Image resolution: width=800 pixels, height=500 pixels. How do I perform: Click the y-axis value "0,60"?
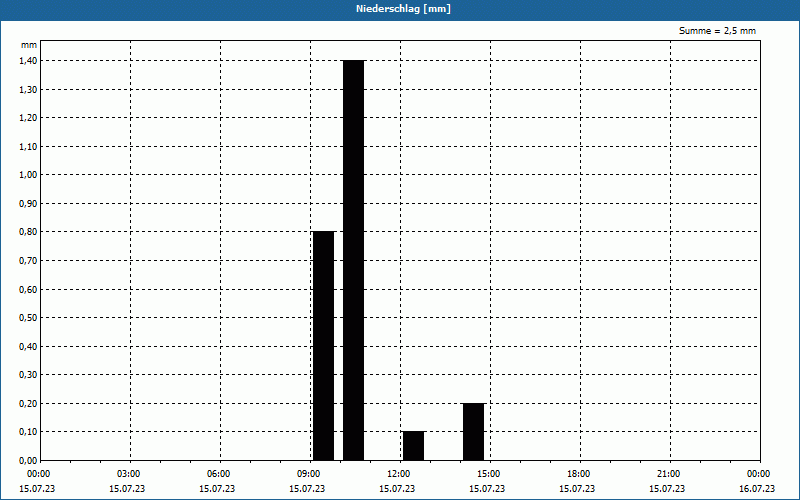(x=28, y=289)
